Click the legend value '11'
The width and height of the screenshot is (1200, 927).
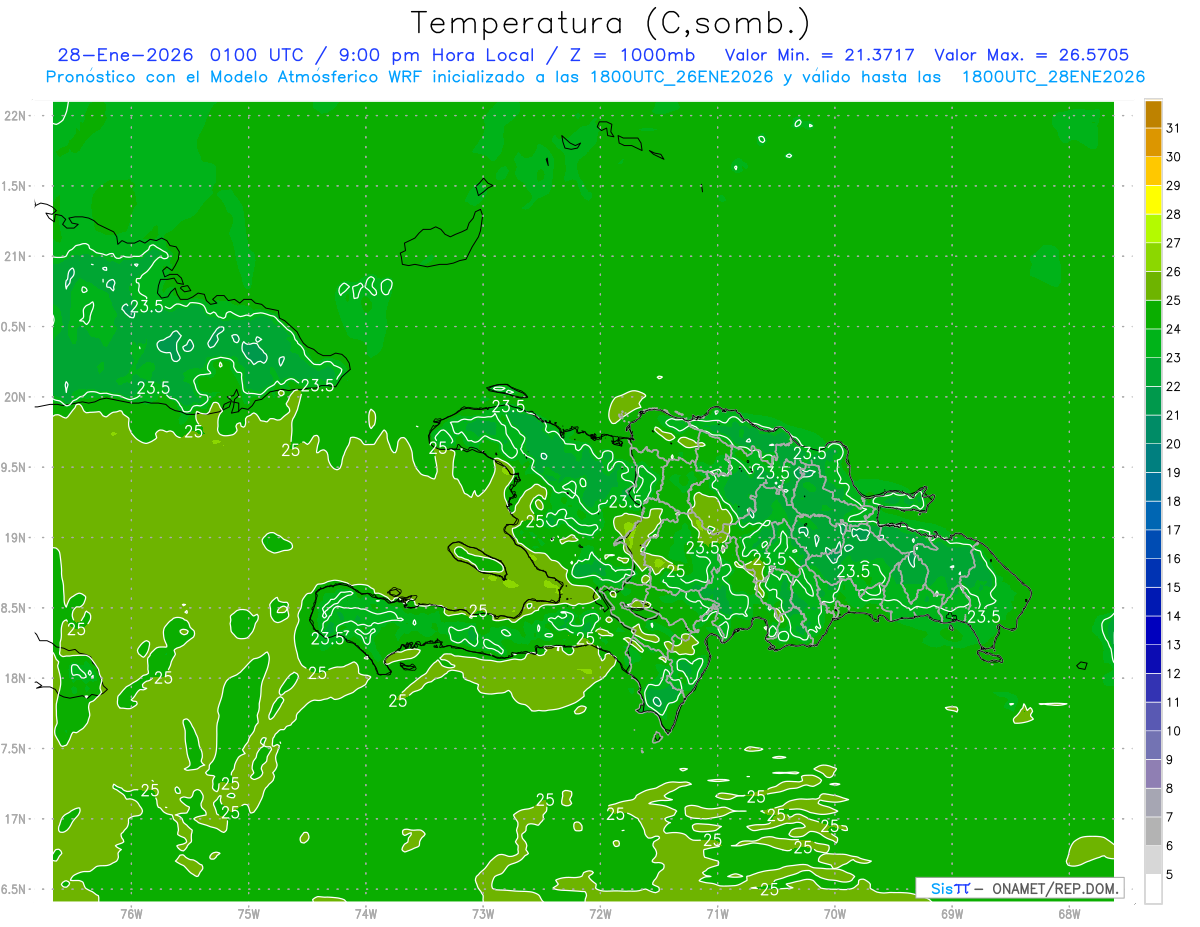click(x=1173, y=702)
